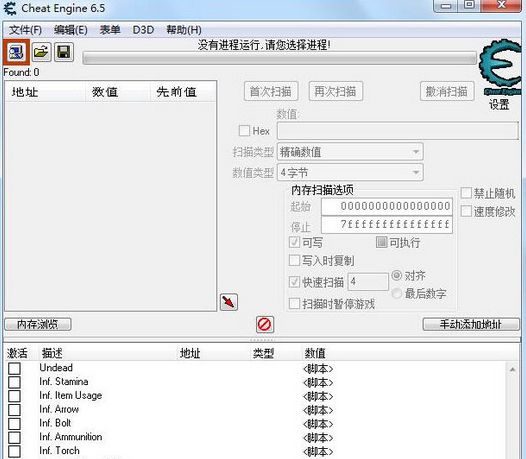526x459 pixels.
Task: Select the Inf. Arrow entry text
Action: pos(59,409)
